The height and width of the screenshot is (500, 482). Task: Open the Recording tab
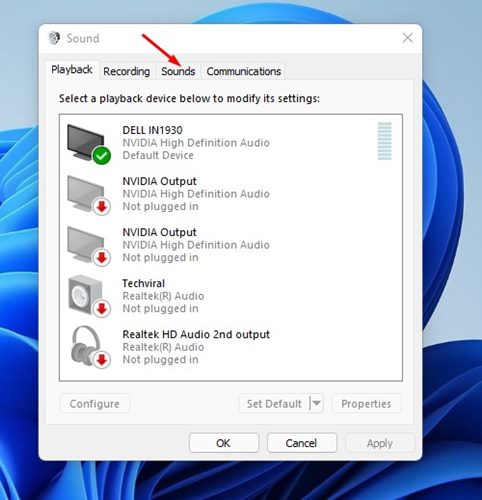[126, 71]
